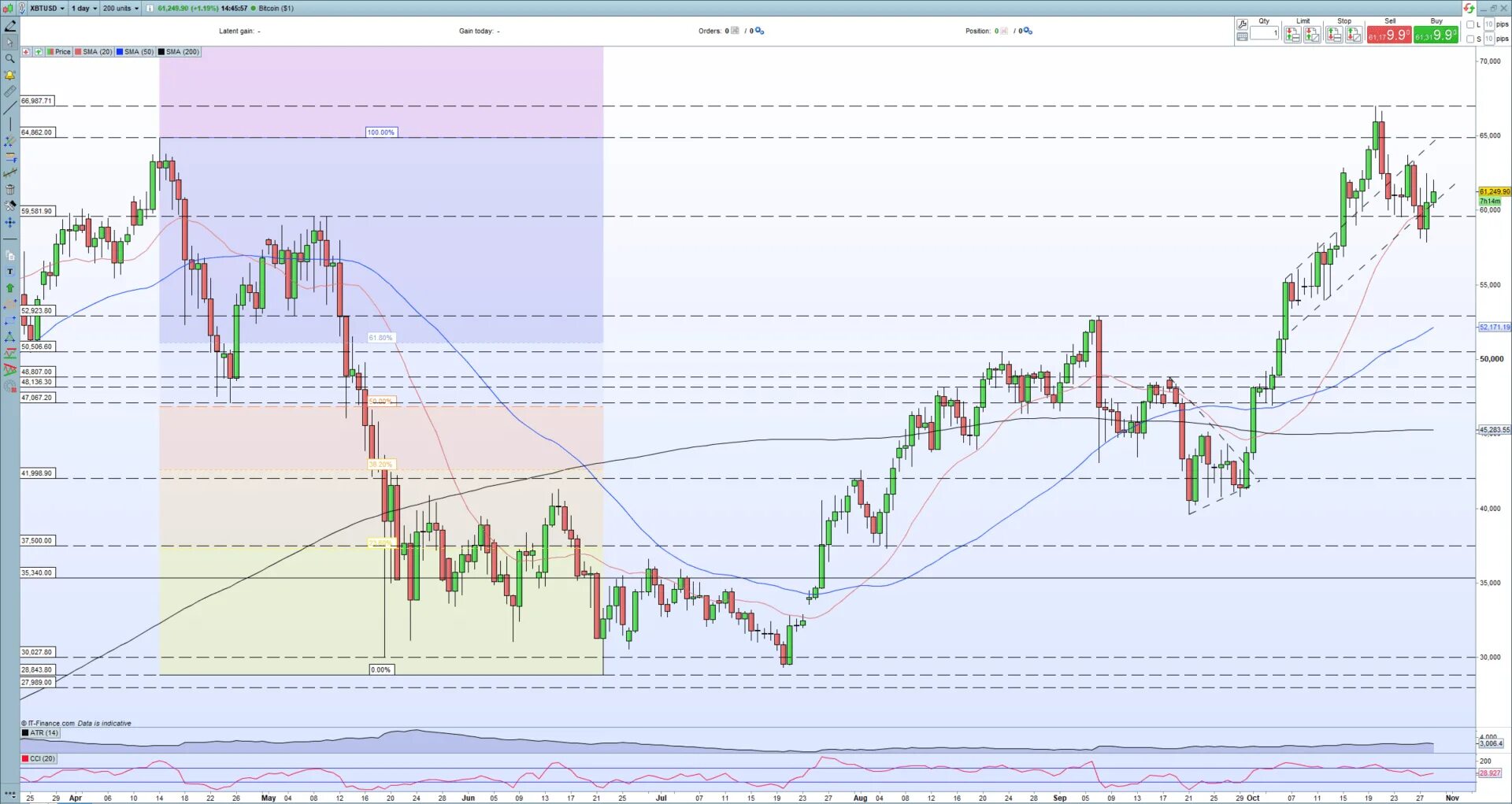Click the second Limit order button
Screen dimensions: 1512x804
tap(1312, 35)
